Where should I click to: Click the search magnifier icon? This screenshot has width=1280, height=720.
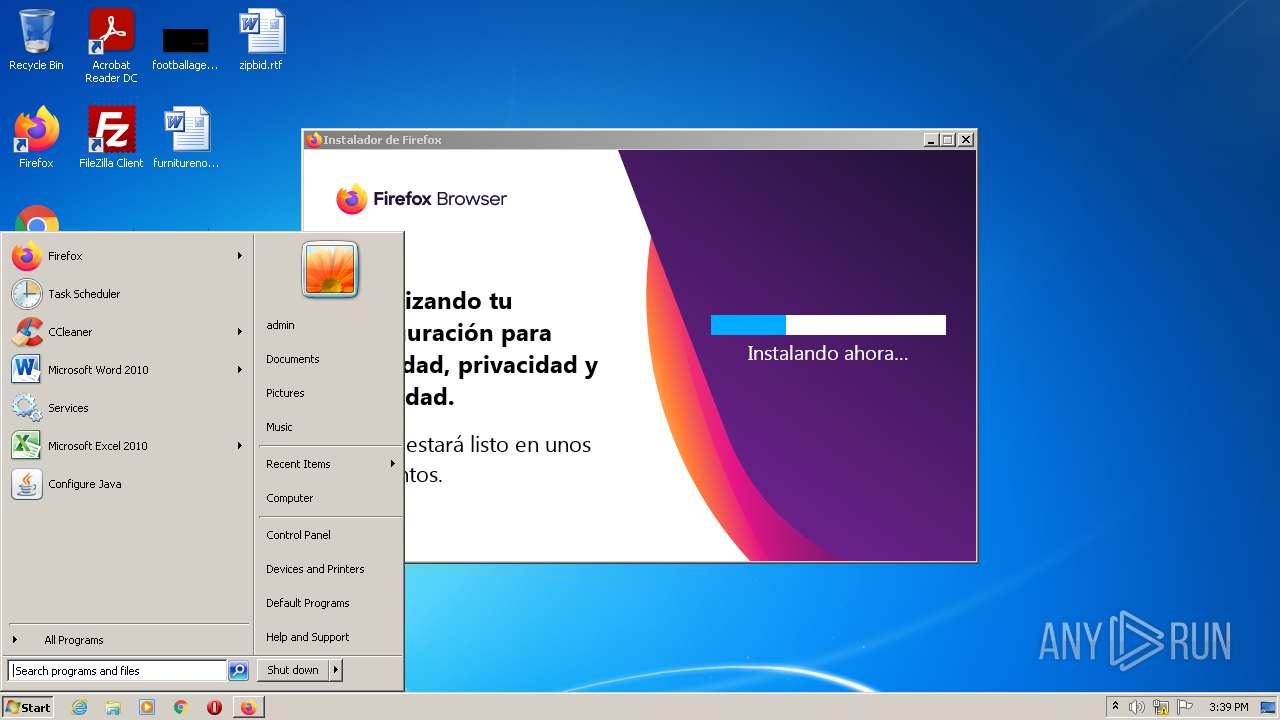click(x=238, y=671)
